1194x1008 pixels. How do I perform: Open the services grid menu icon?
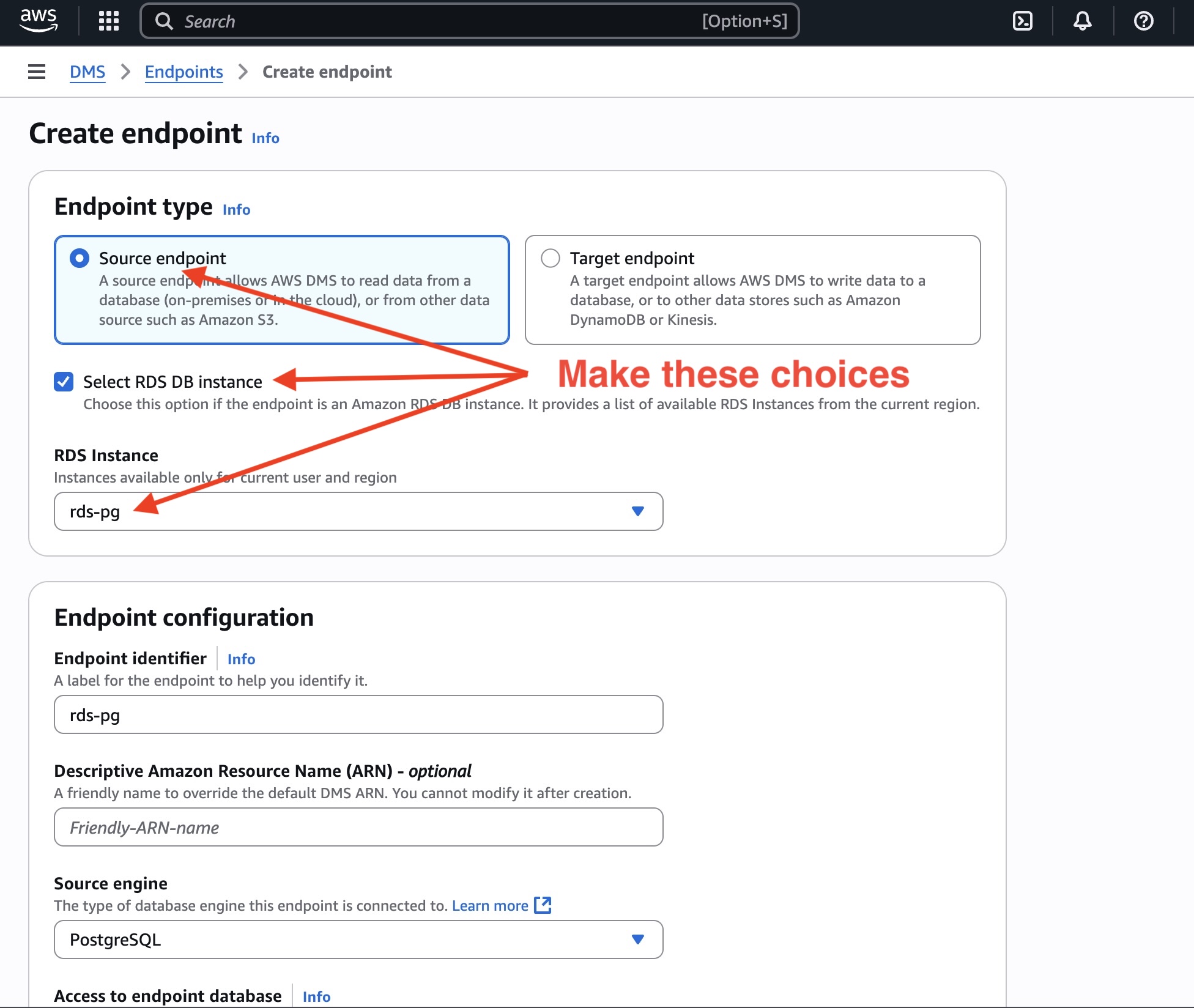pyautogui.click(x=109, y=21)
